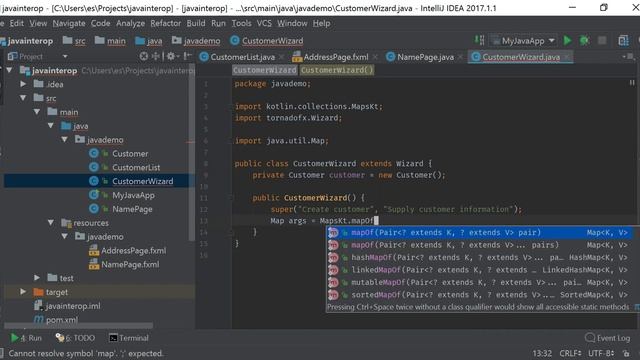Click the 13:32 cursor position indicator
The height and width of the screenshot is (360, 640).
[x=542, y=353]
